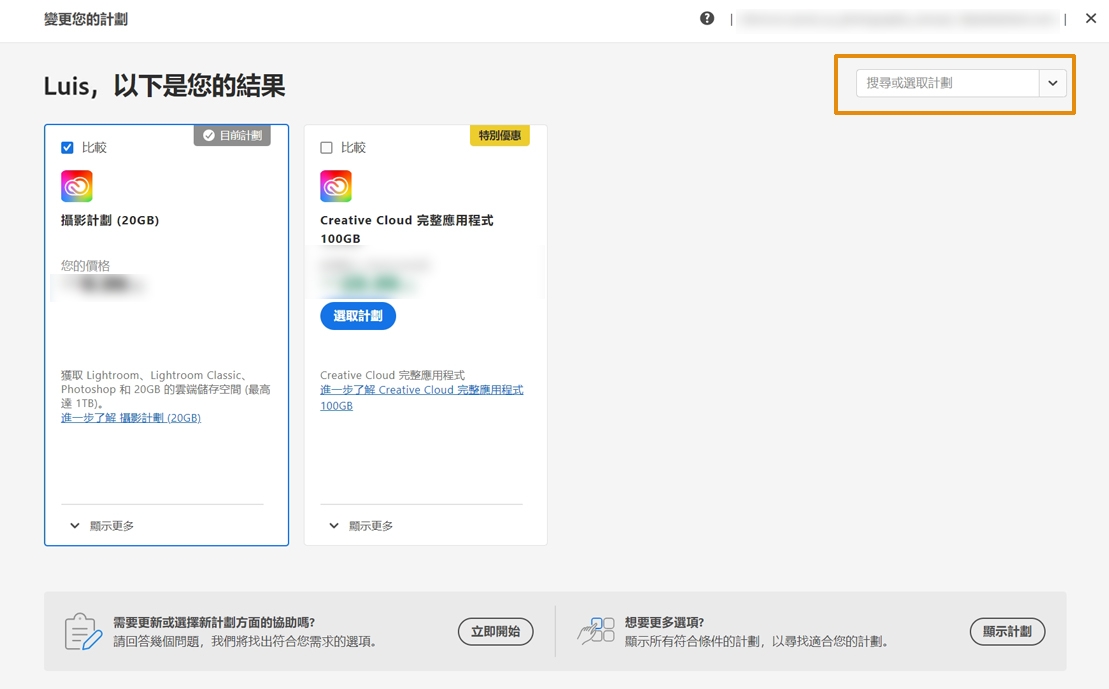
Task: Expand 顯示更多 on Creative Cloud 完整應用程式 card
Action: coord(361,526)
